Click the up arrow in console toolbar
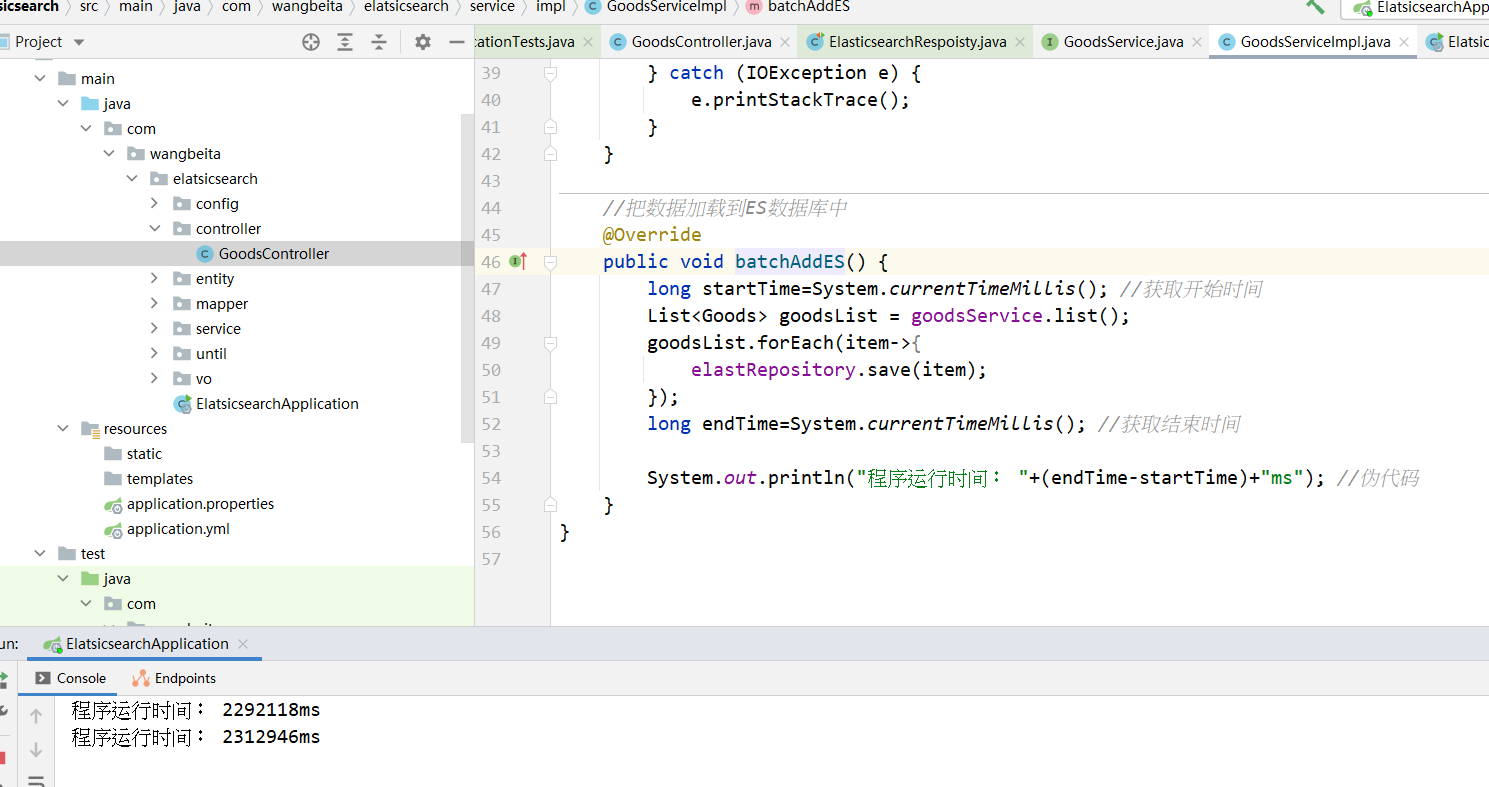 point(36,714)
